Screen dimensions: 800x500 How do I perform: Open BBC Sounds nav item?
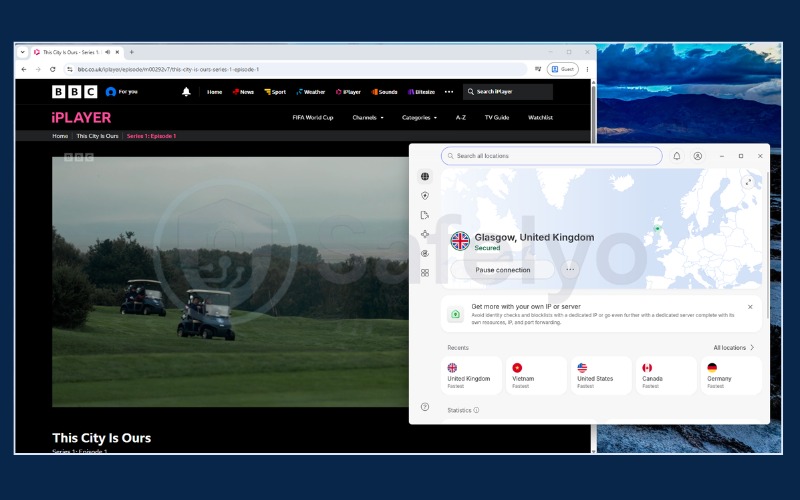click(385, 92)
